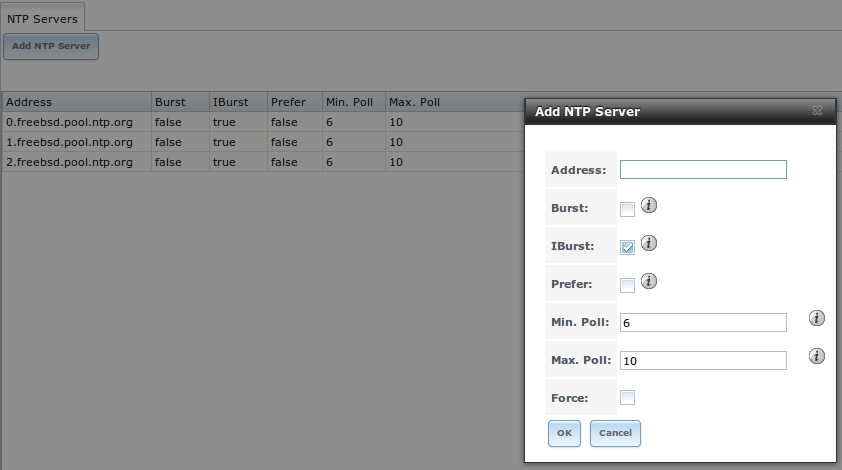Uncheck the IBurst checkbox
This screenshot has height=470, width=842.
click(627, 247)
